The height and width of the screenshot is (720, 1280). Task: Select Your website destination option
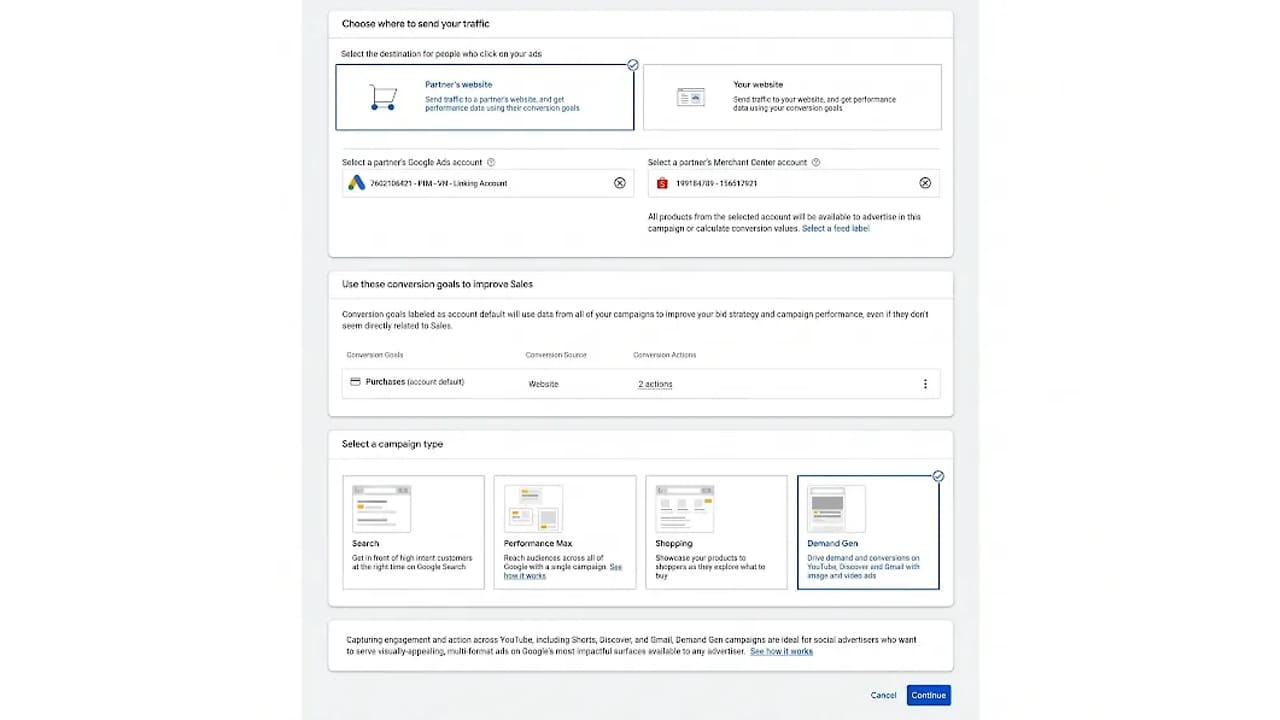(792, 97)
